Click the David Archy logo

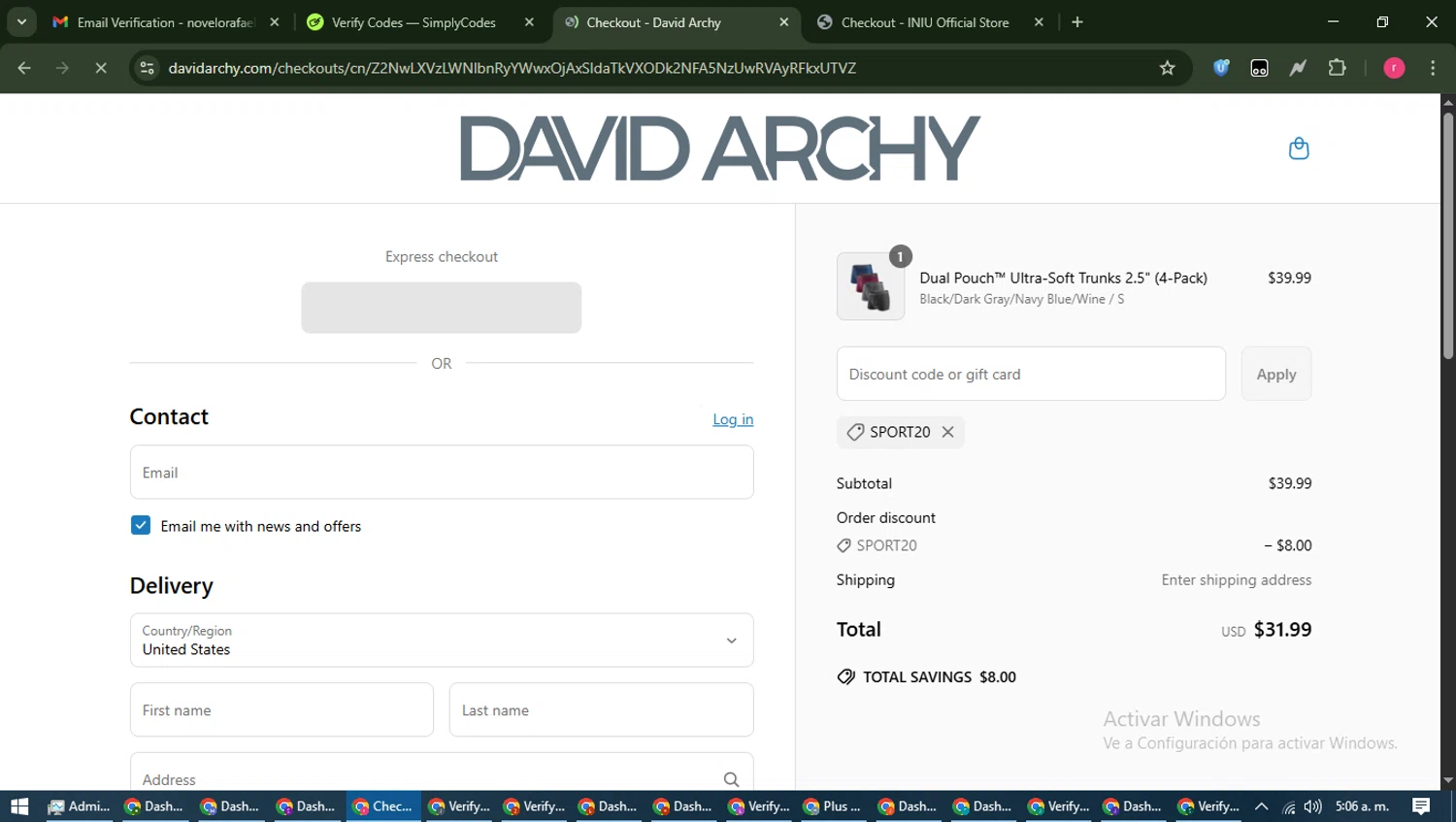[719, 148]
